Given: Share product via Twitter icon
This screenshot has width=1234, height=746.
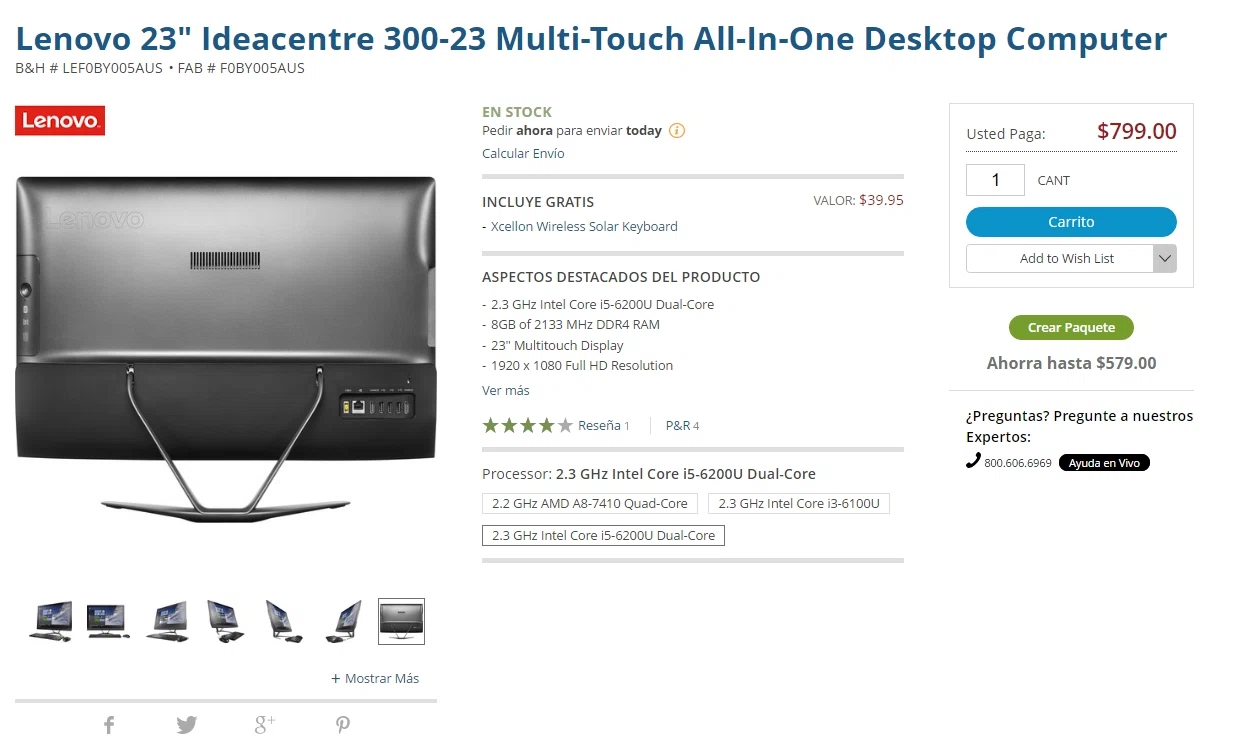Looking at the screenshot, I should (x=187, y=725).
